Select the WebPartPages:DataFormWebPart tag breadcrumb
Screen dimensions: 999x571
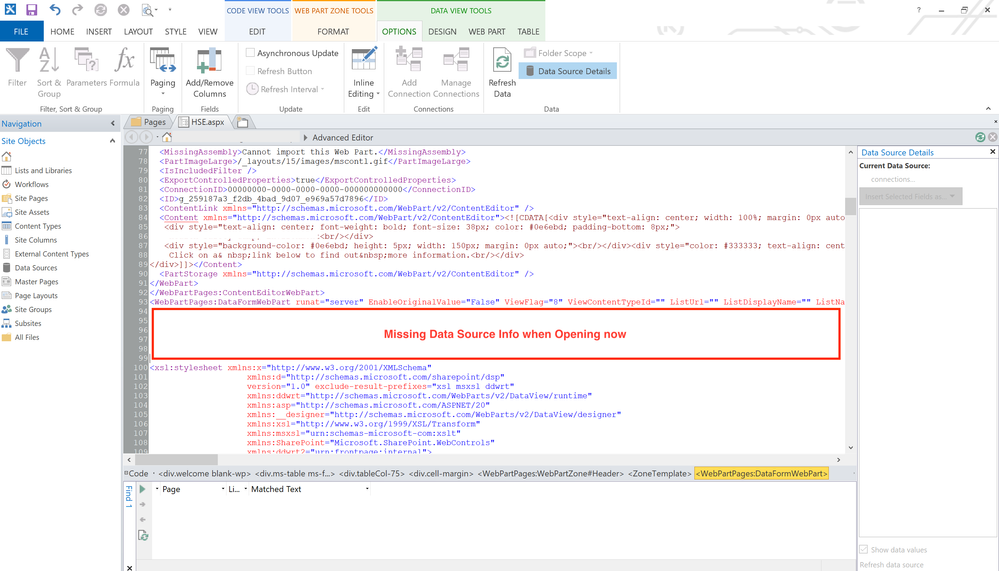(761, 473)
